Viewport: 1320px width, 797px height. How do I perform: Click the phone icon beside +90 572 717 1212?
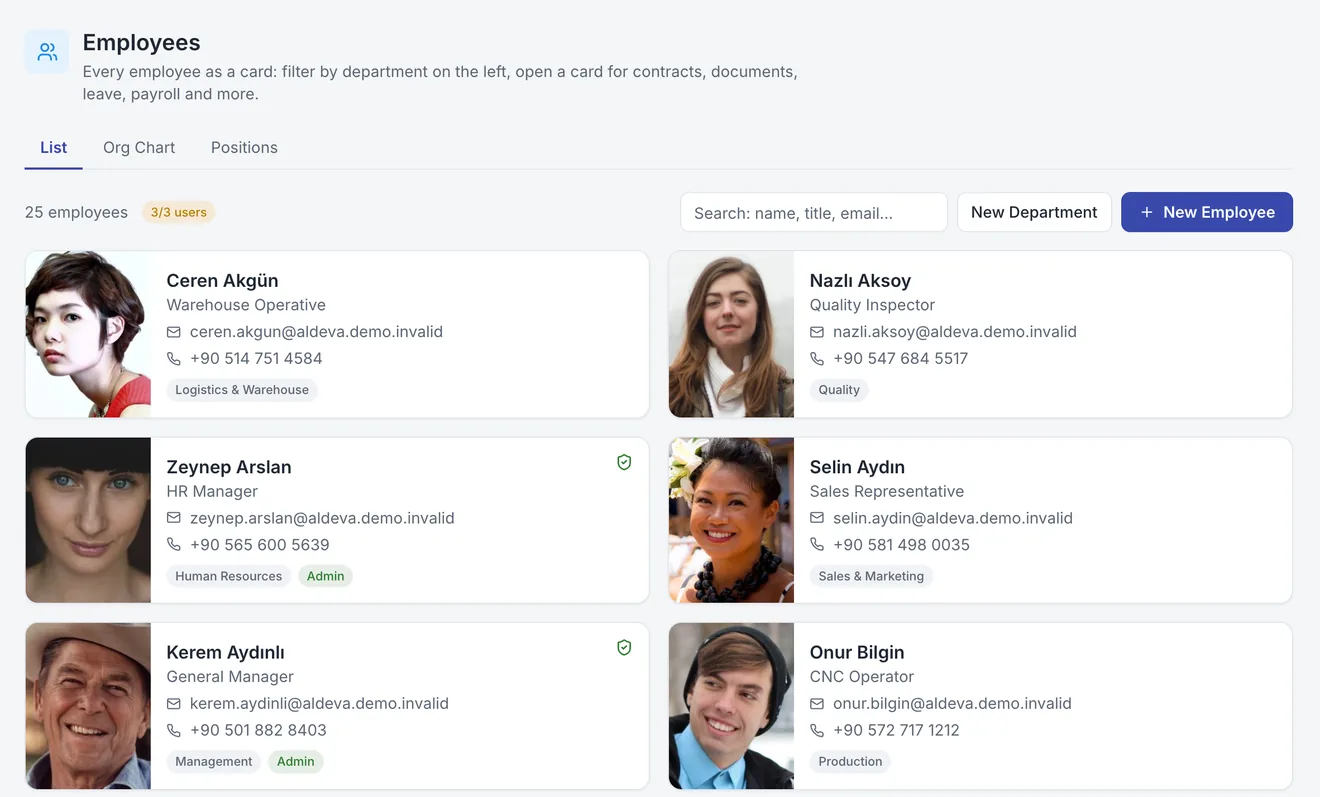[817, 730]
